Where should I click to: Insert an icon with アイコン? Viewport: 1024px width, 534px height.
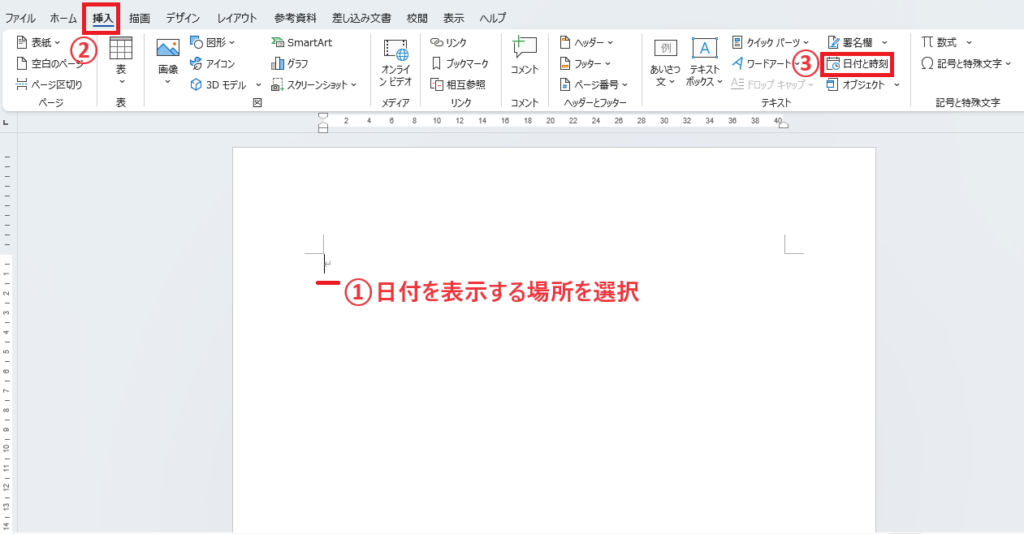pyautogui.click(x=212, y=63)
